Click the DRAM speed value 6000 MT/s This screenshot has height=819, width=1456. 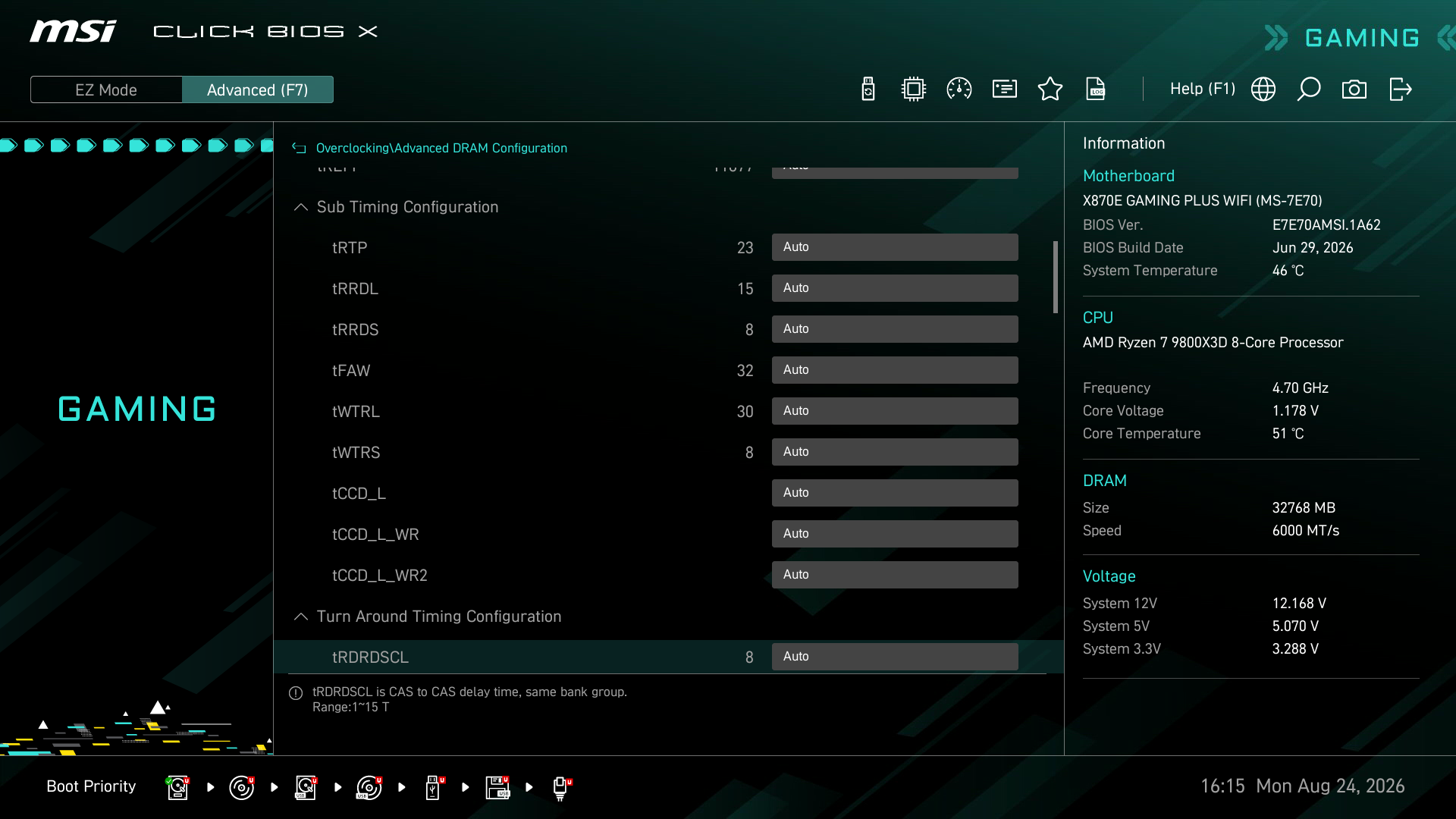(1306, 531)
